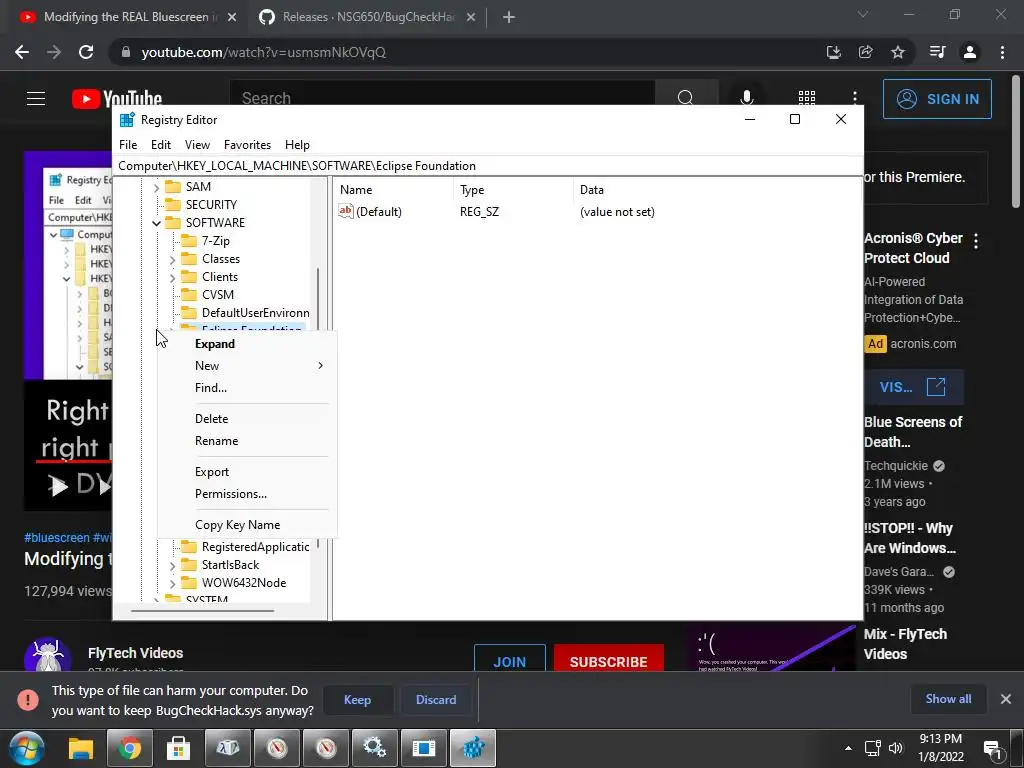This screenshot has width=1024, height=768.
Task: Select the 7-Zip registry key
Action: click(x=216, y=241)
